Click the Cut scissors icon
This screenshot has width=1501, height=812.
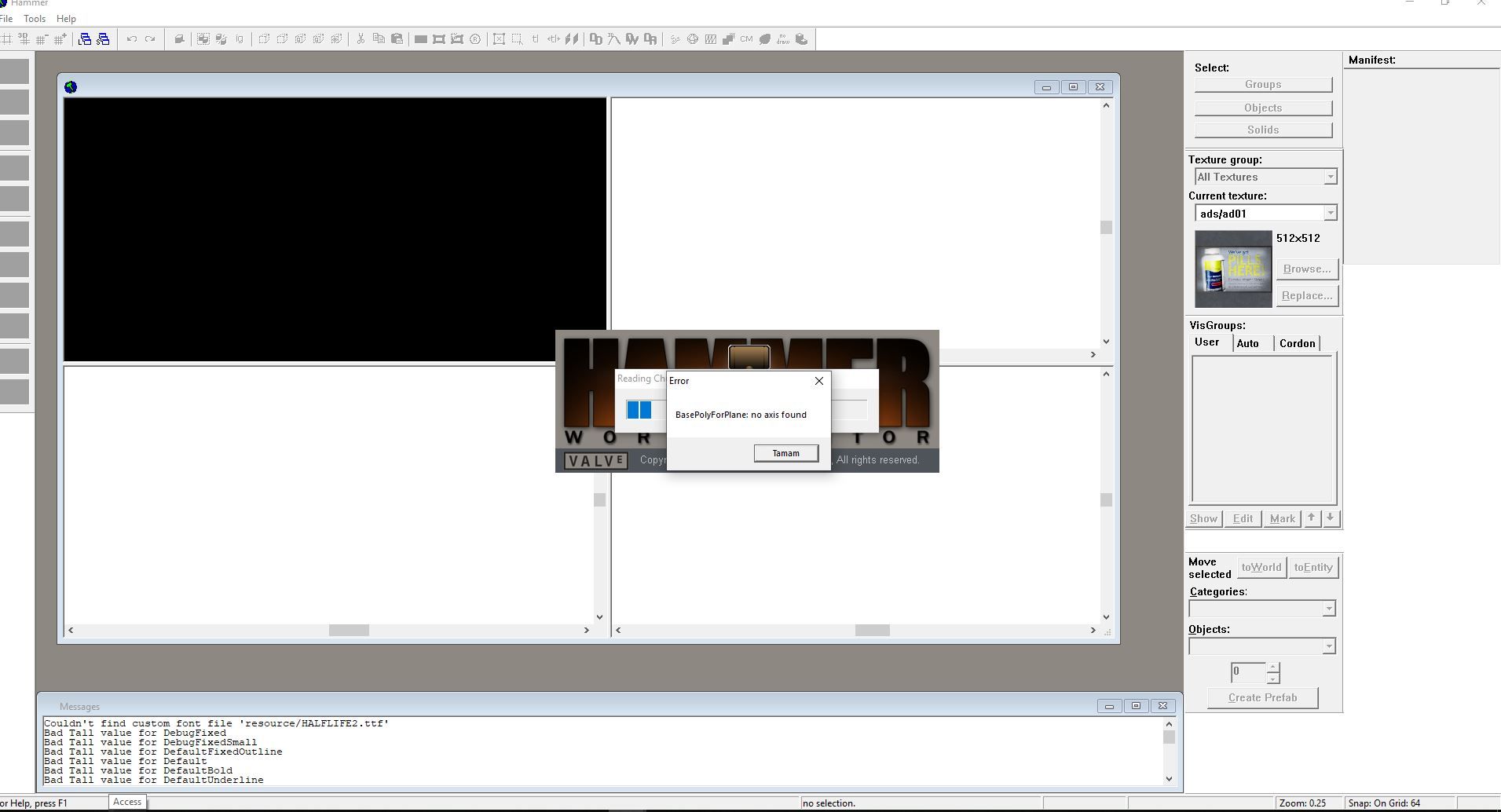tap(361, 39)
